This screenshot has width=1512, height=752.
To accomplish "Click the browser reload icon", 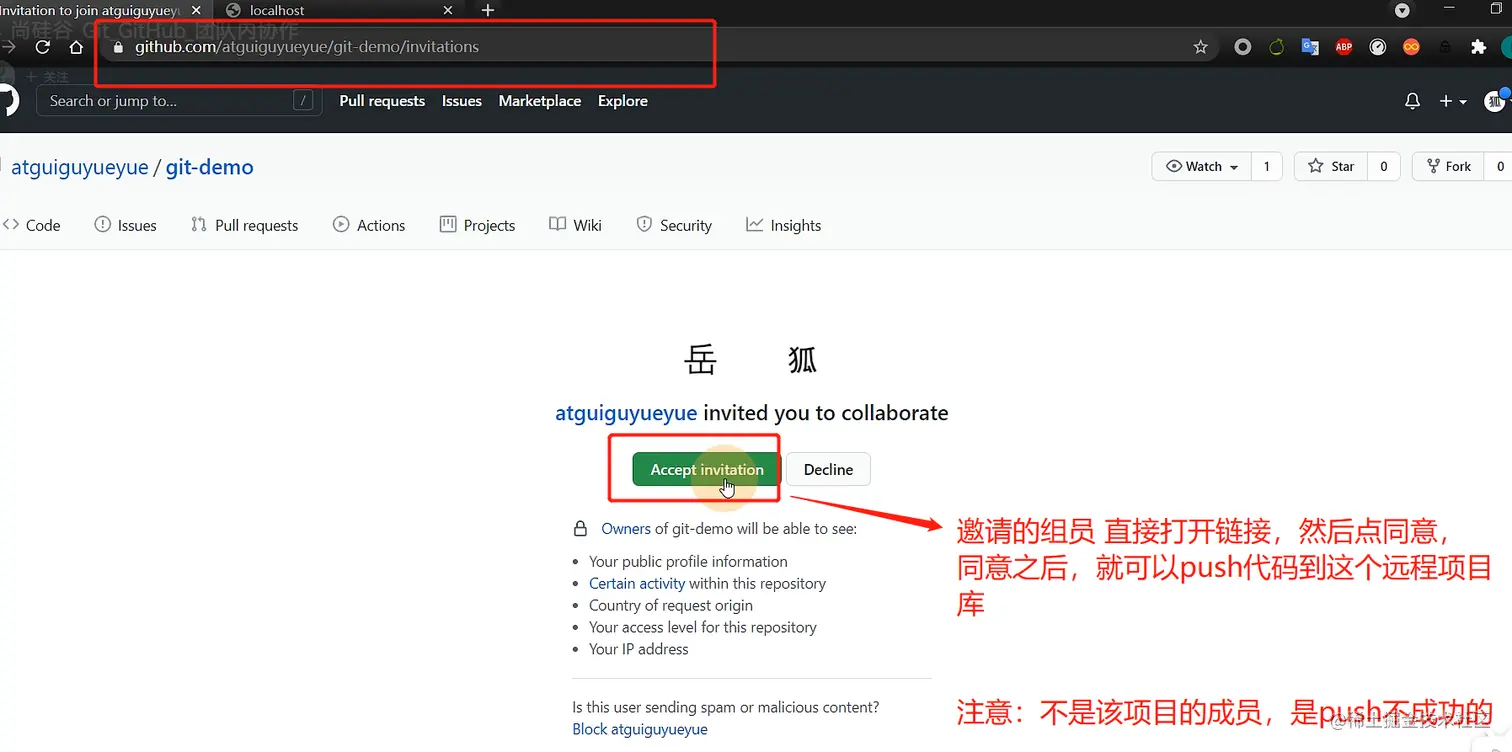I will [42, 47].
